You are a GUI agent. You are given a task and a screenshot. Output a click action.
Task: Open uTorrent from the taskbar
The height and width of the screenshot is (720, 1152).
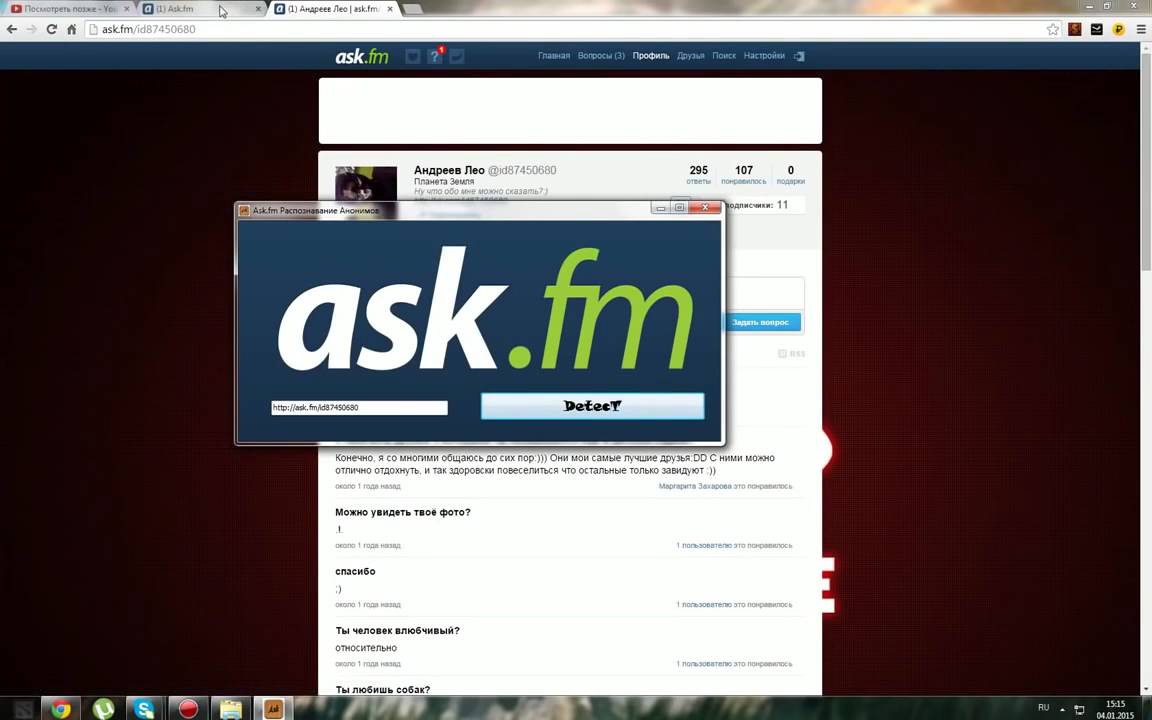point(103,708)
